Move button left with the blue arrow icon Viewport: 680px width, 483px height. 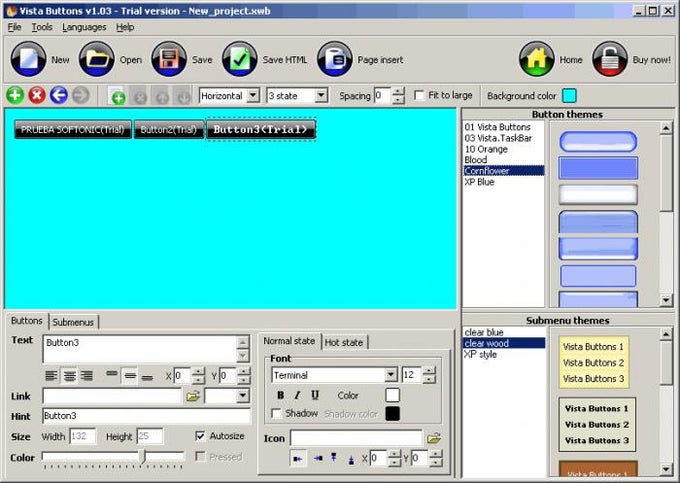pos(59,95)
